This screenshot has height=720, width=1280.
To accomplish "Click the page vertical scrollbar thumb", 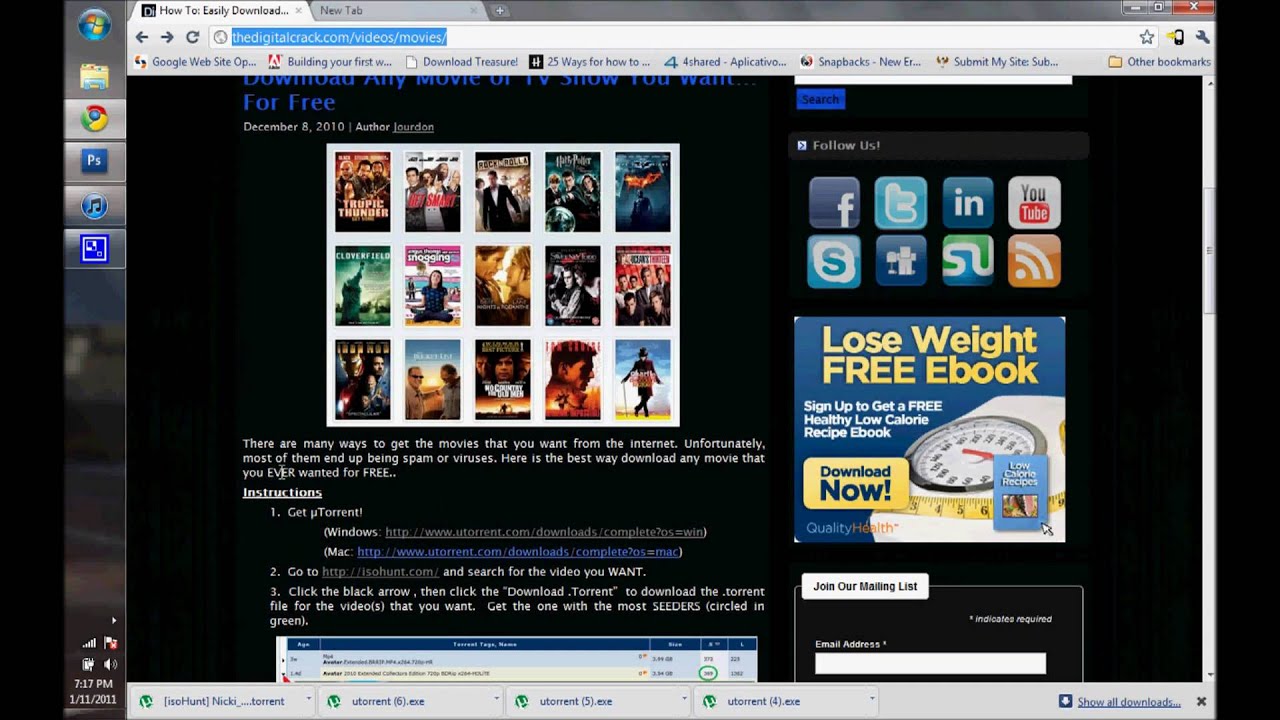I will (1210, 250).
